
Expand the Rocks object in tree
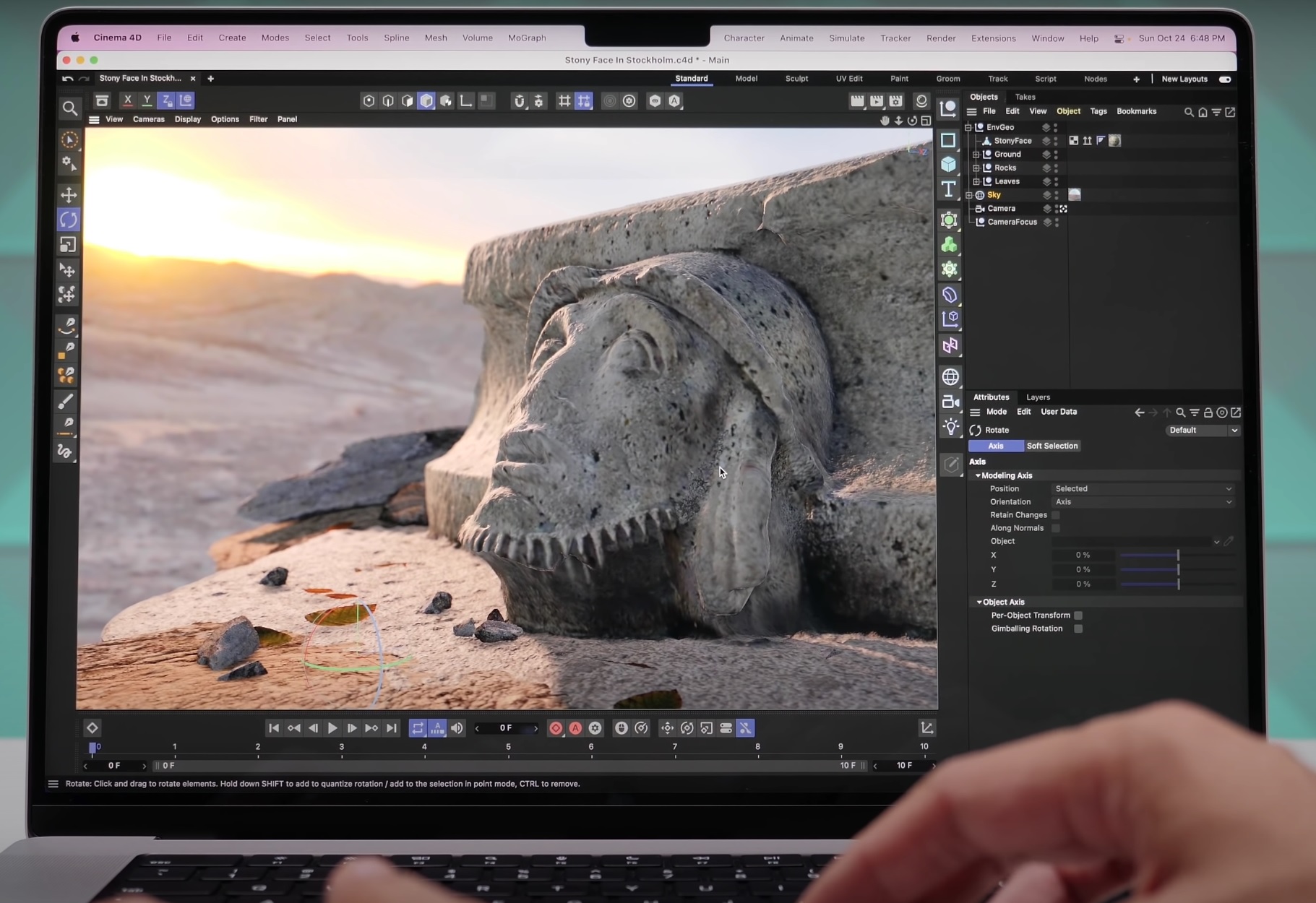976,168
